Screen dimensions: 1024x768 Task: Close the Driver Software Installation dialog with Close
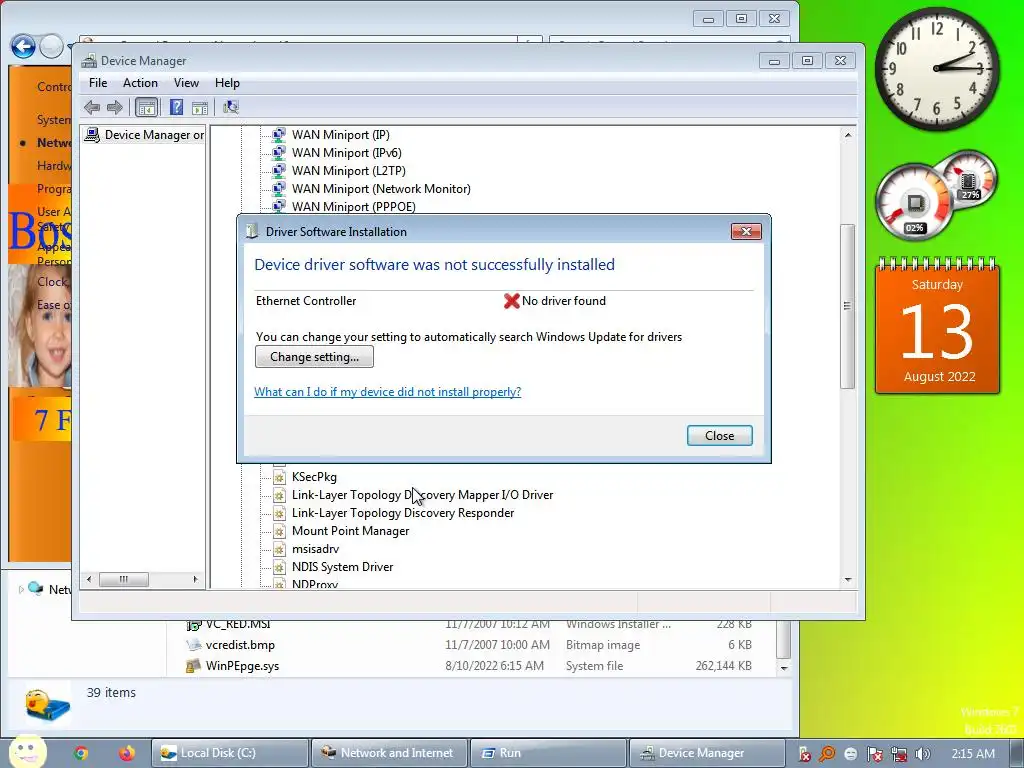[720, 436]
